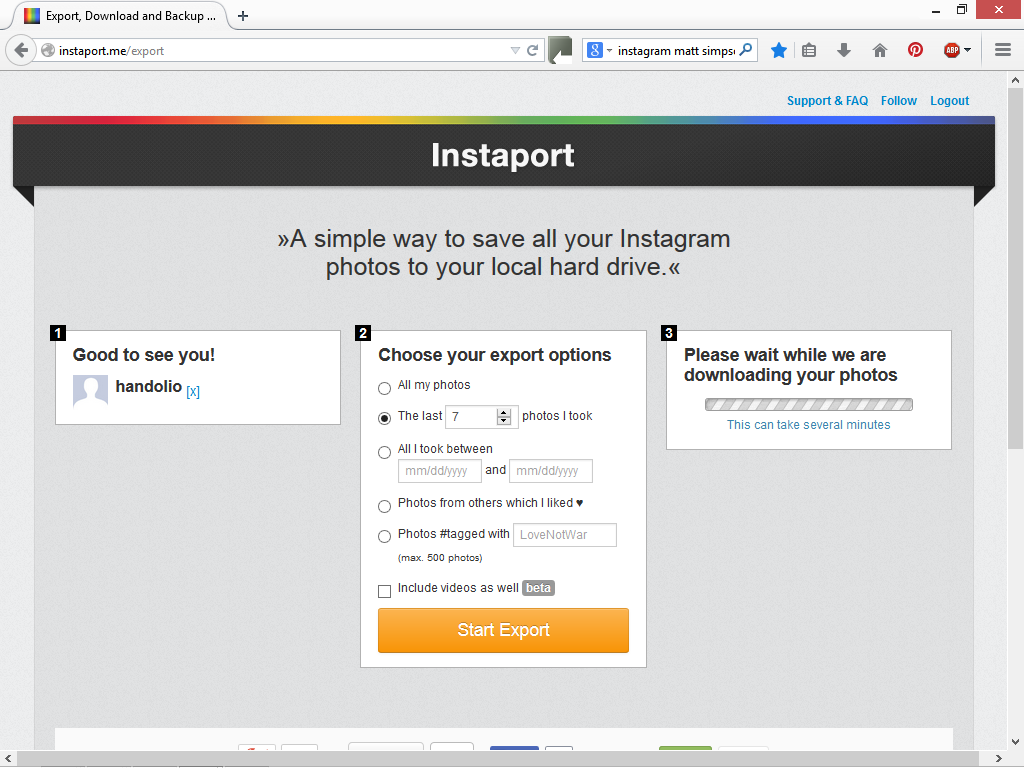Enable Include videos as well checkbox
The width and height of the screenshot is (1024, 768).
click(385, 591)
